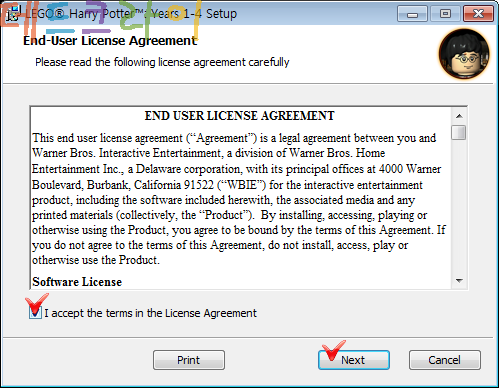The height and width of the screenshot is (388, 499).
Task: Click the license scrollbar thumb
Action: (x=459, y=132)
